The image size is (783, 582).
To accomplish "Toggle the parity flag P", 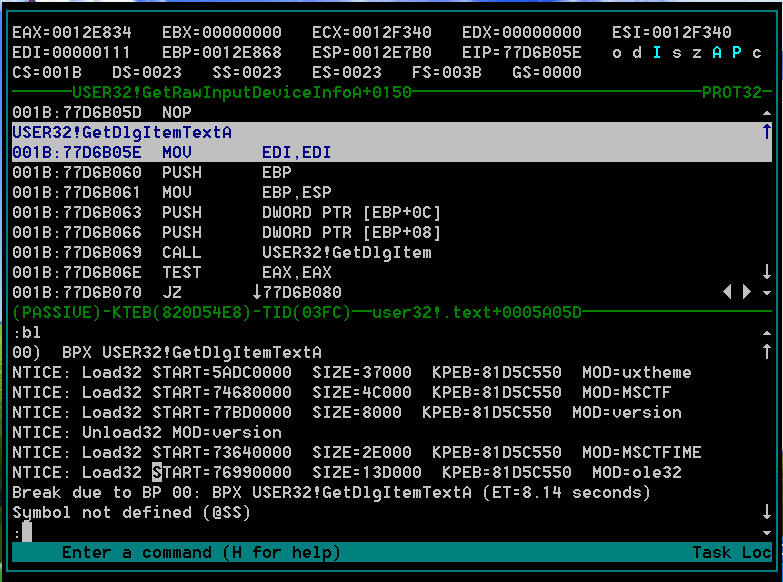I will tap(737, 52).
